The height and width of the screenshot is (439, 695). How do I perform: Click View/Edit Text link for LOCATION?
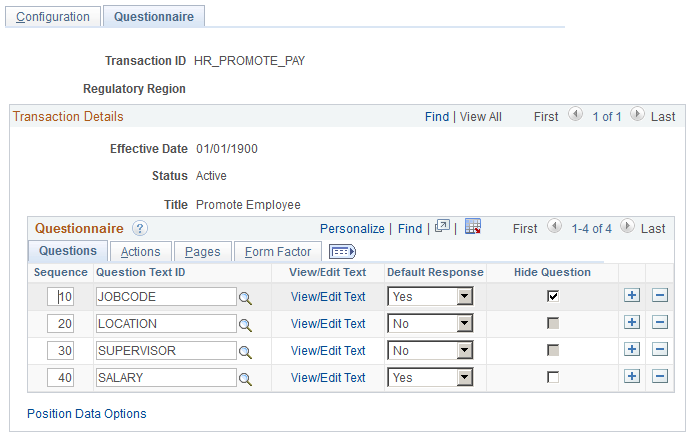pyautogui.click(x=328, y=324)
